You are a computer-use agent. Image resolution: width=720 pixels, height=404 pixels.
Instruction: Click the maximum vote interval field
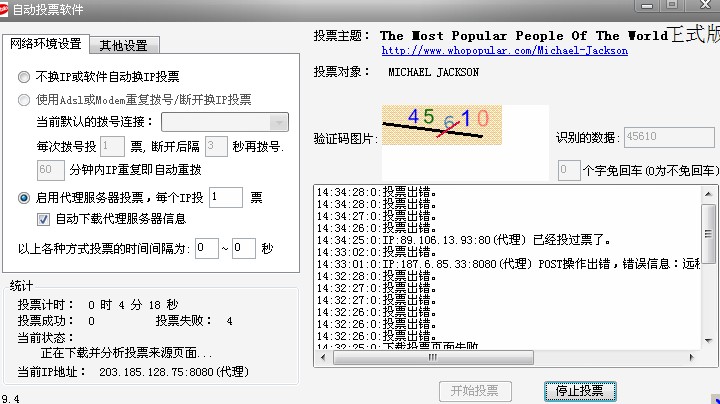(x=244, y=247)
